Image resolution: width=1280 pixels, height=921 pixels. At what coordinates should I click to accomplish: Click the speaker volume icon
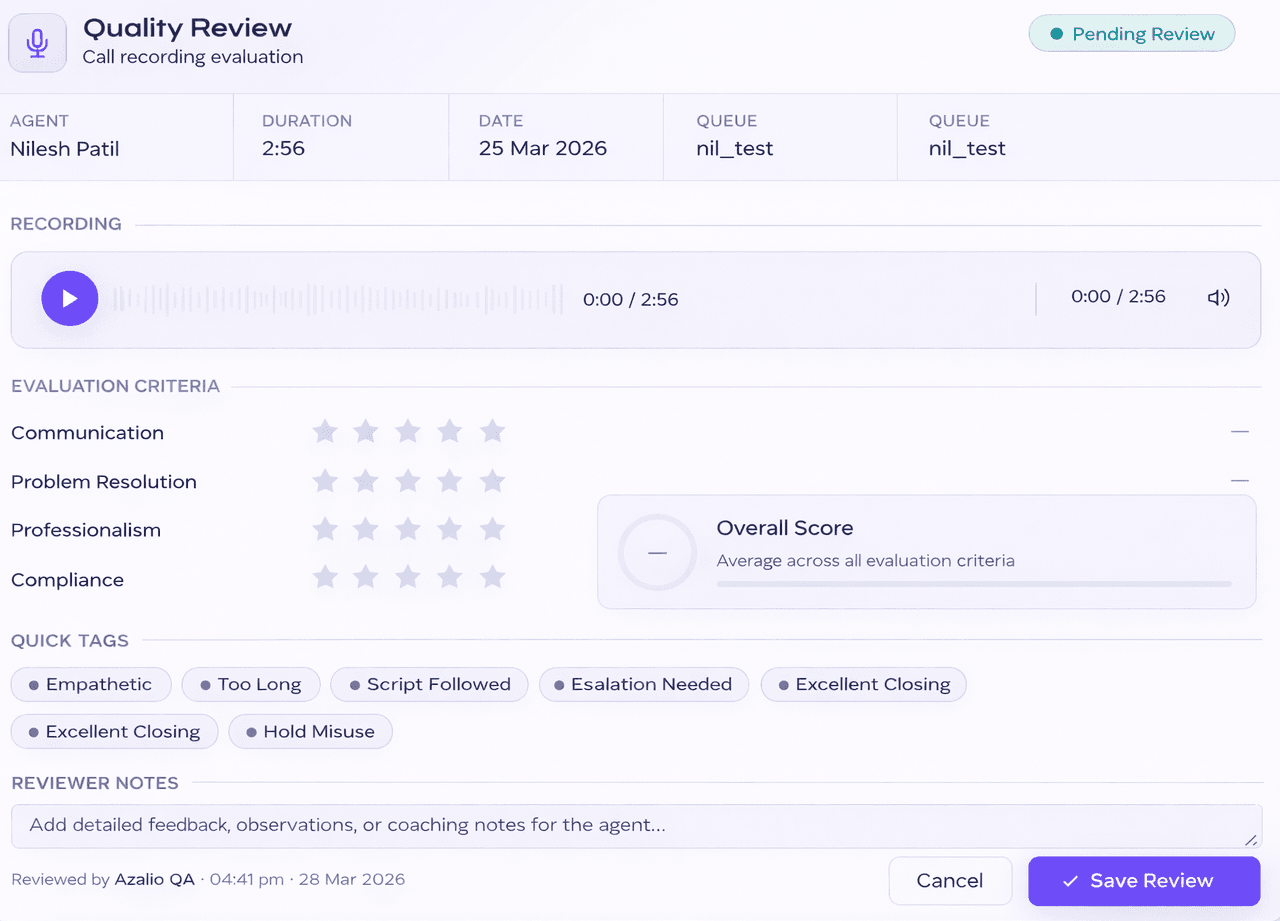pos(1218,297)
